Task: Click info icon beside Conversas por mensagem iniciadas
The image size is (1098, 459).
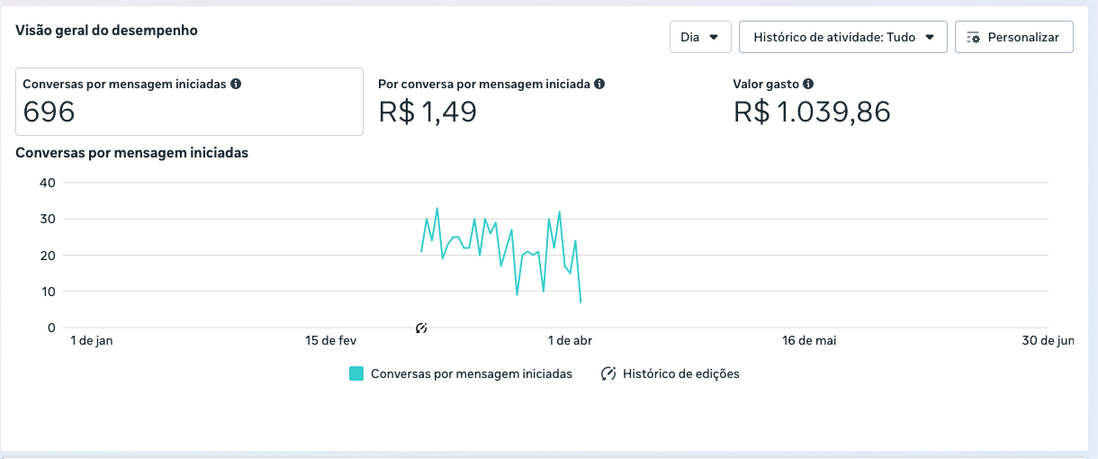Action: [236, 84]
